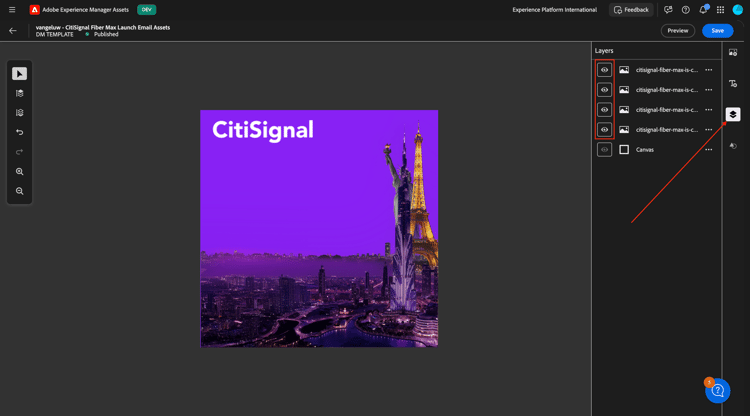Toggle the Canvas layer eye icon
The image size is (750, 416).
tap(605, 150)
